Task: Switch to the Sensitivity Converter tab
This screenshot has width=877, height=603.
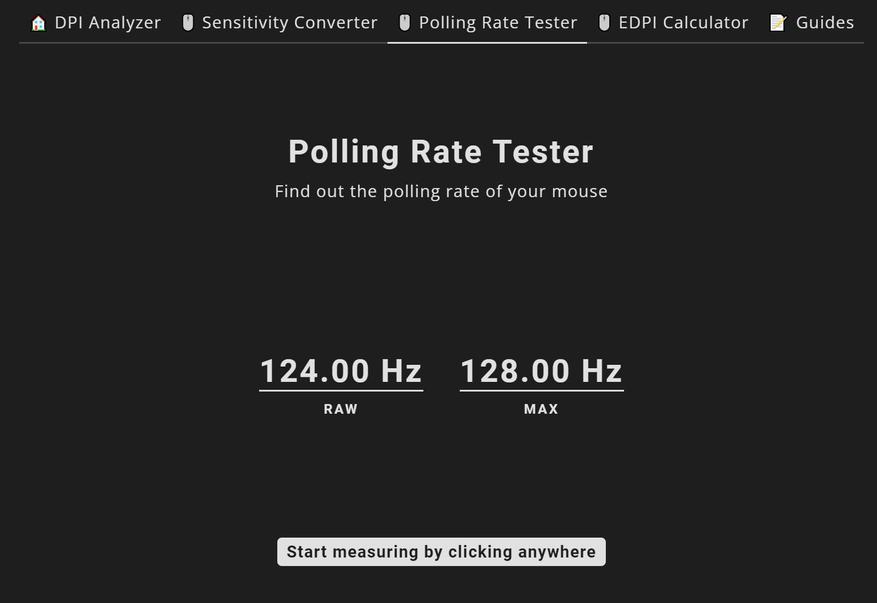Action: pyautogui.click(x=289, y=22)
